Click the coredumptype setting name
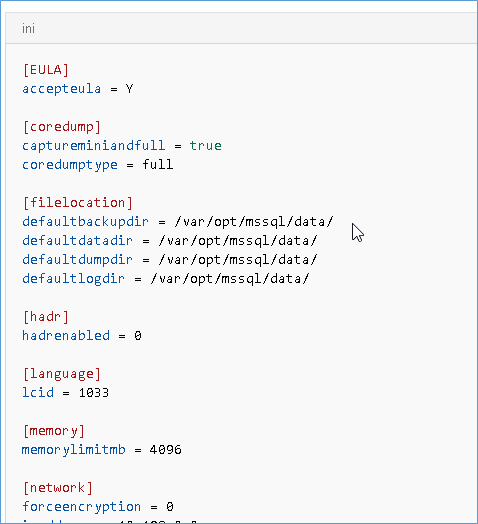 [70, 165]
